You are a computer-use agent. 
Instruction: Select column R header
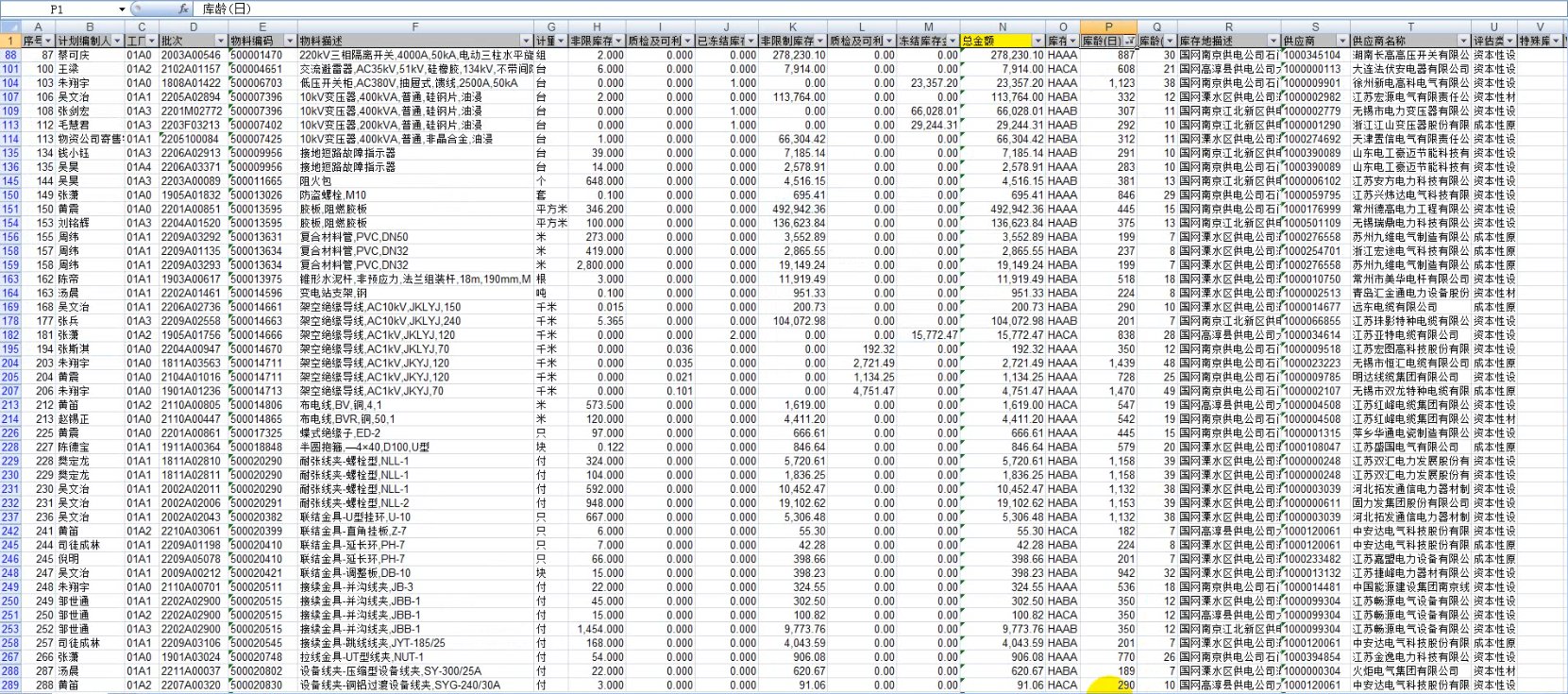[1228, 27]
